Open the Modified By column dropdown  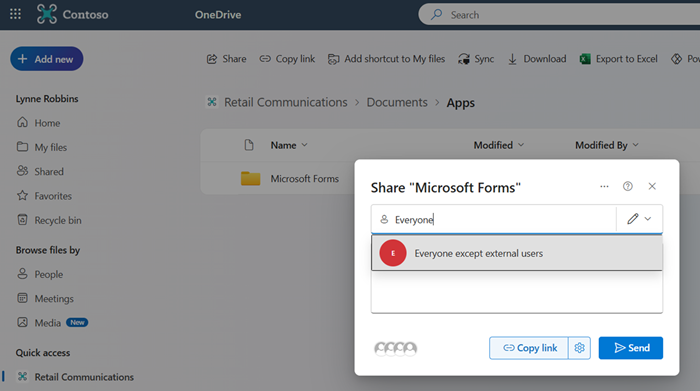click(607, 145)
